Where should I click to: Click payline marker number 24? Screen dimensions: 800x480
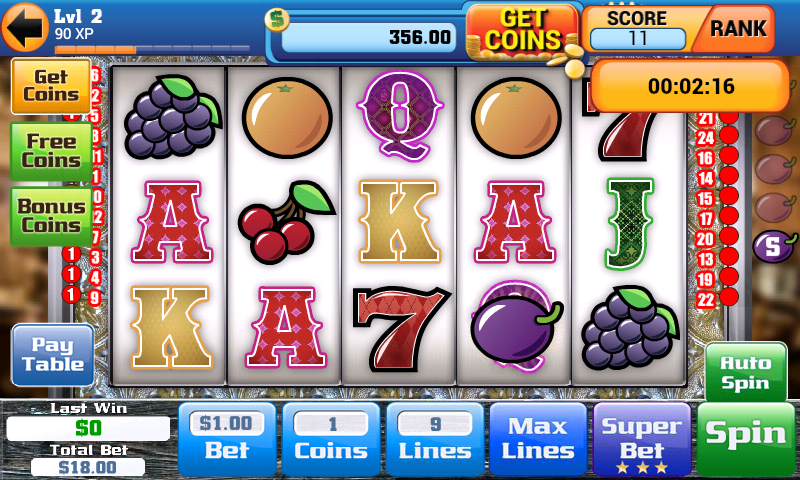pyautogui.click(x=706, y=138)
